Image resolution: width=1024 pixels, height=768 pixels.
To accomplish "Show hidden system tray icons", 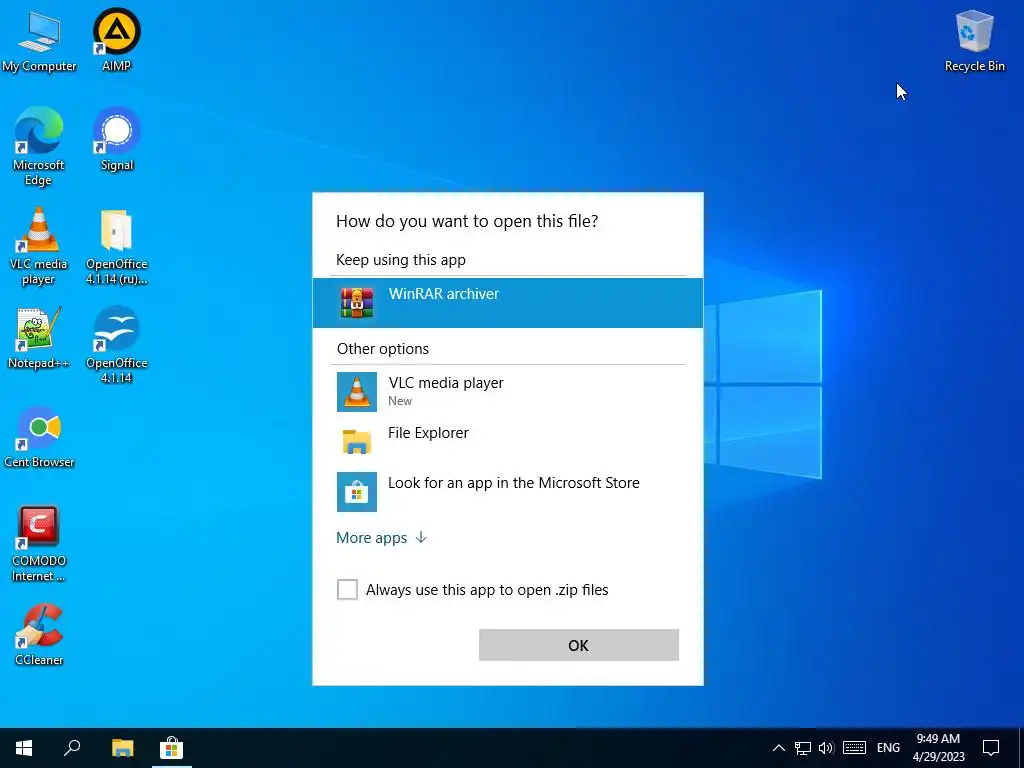I will (x=778, y=748).
